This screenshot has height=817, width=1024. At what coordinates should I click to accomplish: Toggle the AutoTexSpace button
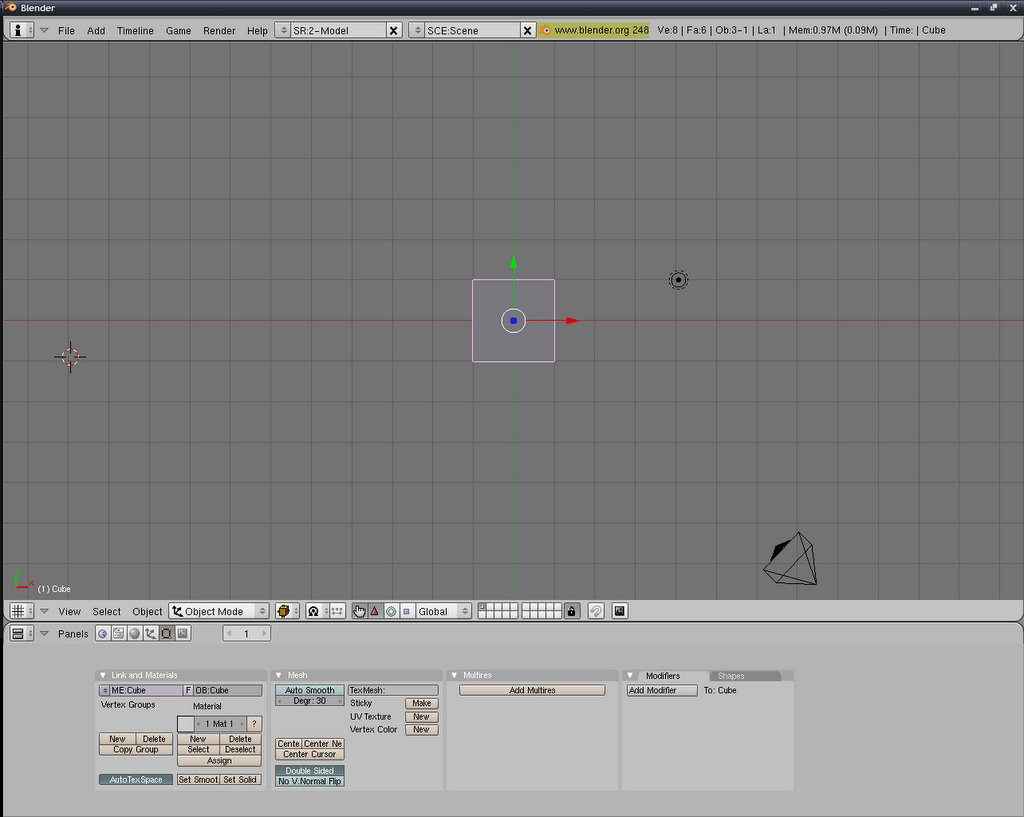[135, 779]
